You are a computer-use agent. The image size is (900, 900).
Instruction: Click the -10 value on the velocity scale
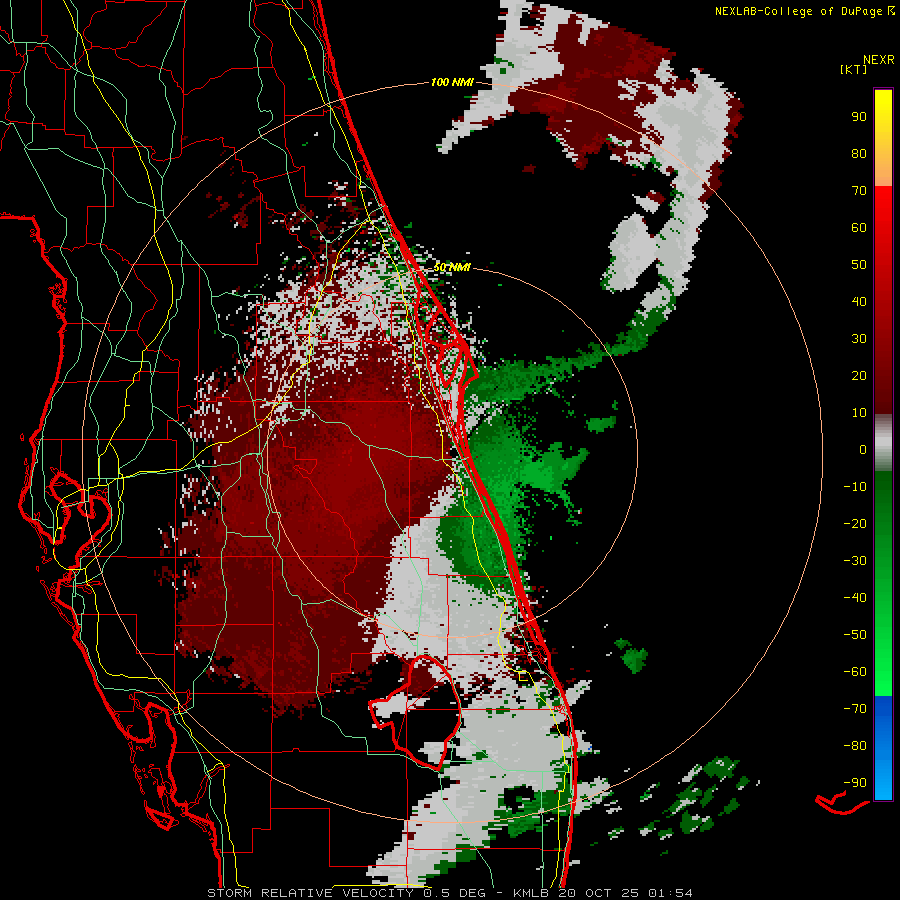(855, 487)
